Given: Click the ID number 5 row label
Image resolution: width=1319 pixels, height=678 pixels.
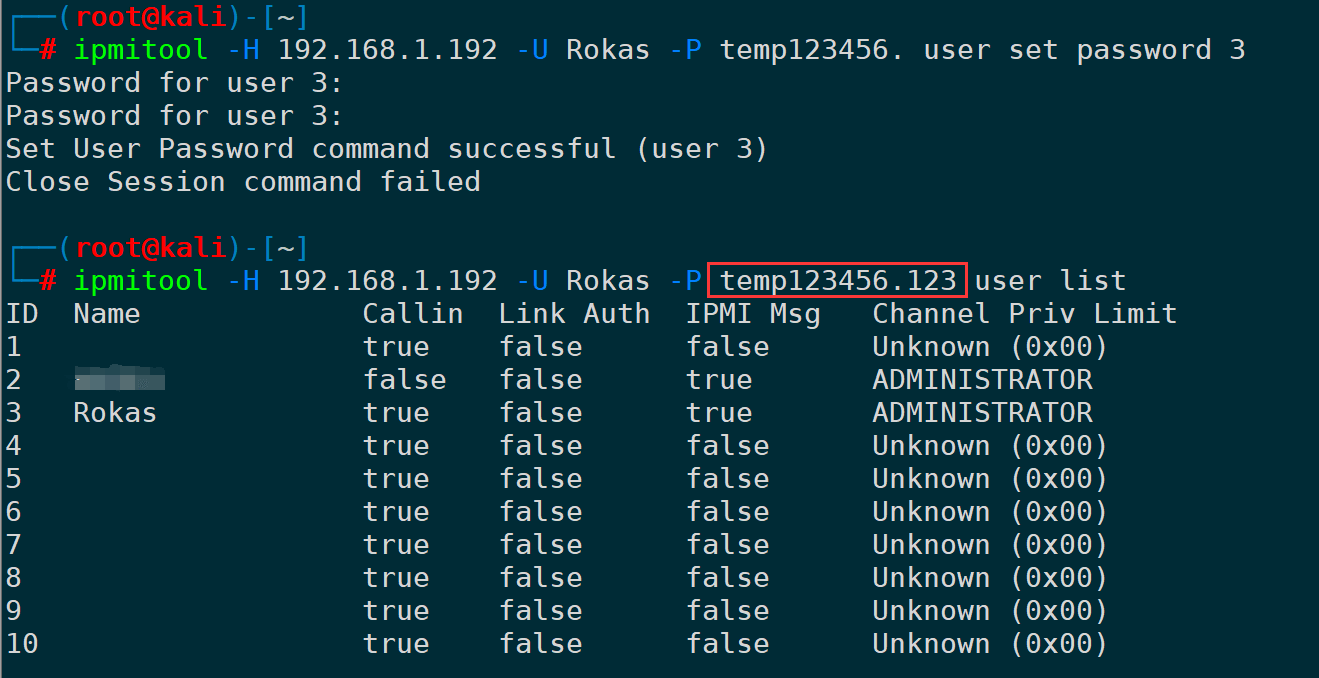Looking at the screenshot, I should point(14,479).
